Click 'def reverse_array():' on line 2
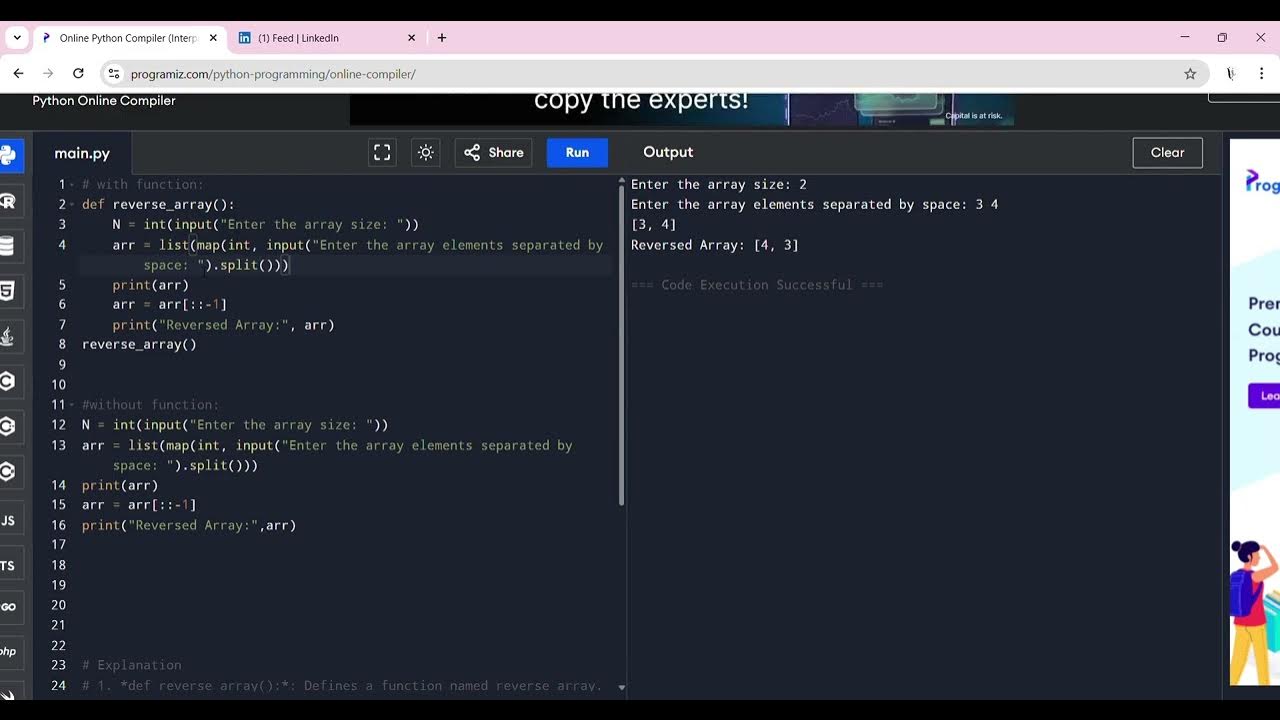Screen dimensions: 1280x720 (158, 204)
